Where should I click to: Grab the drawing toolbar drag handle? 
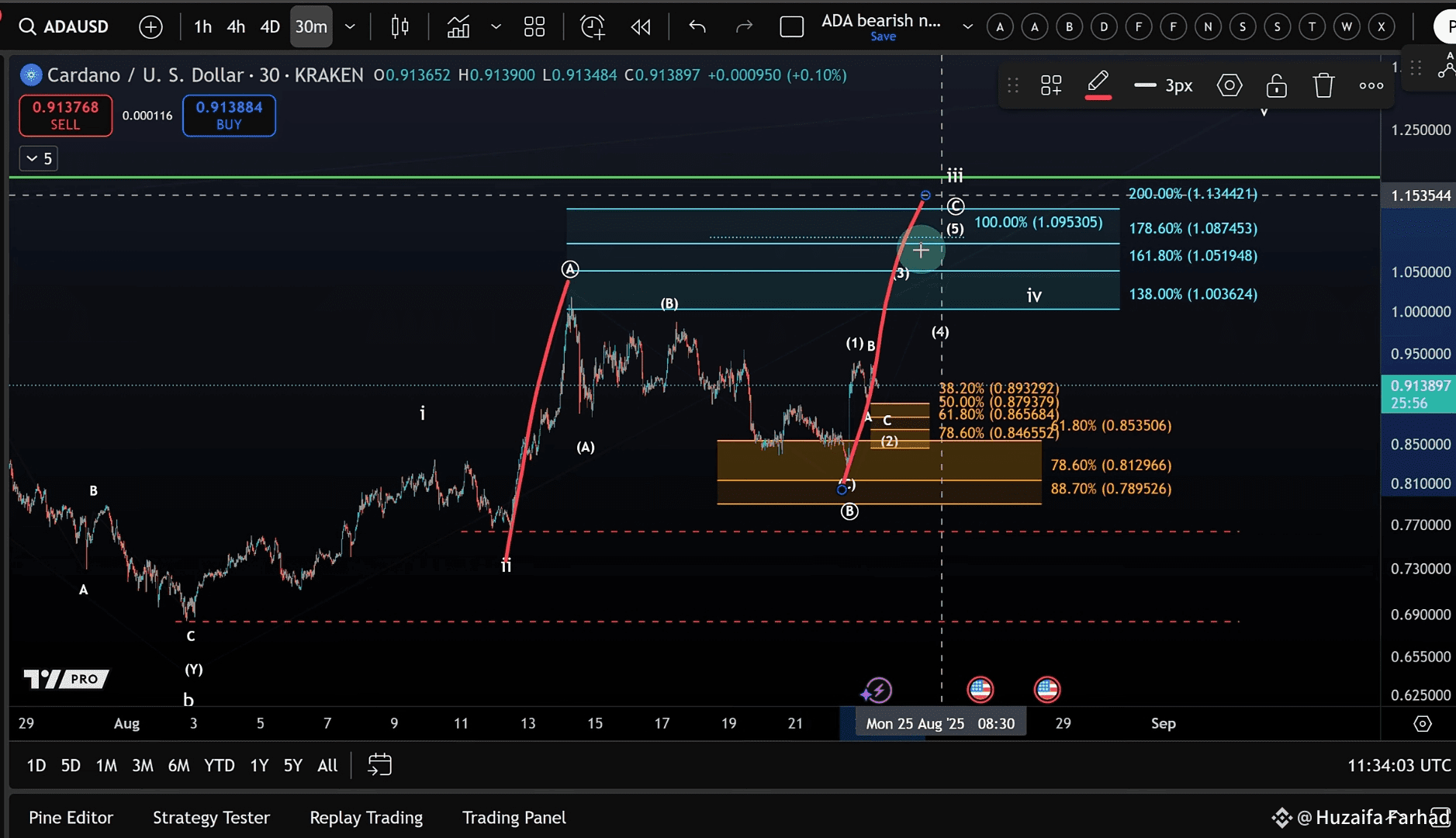pos(1012,85)
